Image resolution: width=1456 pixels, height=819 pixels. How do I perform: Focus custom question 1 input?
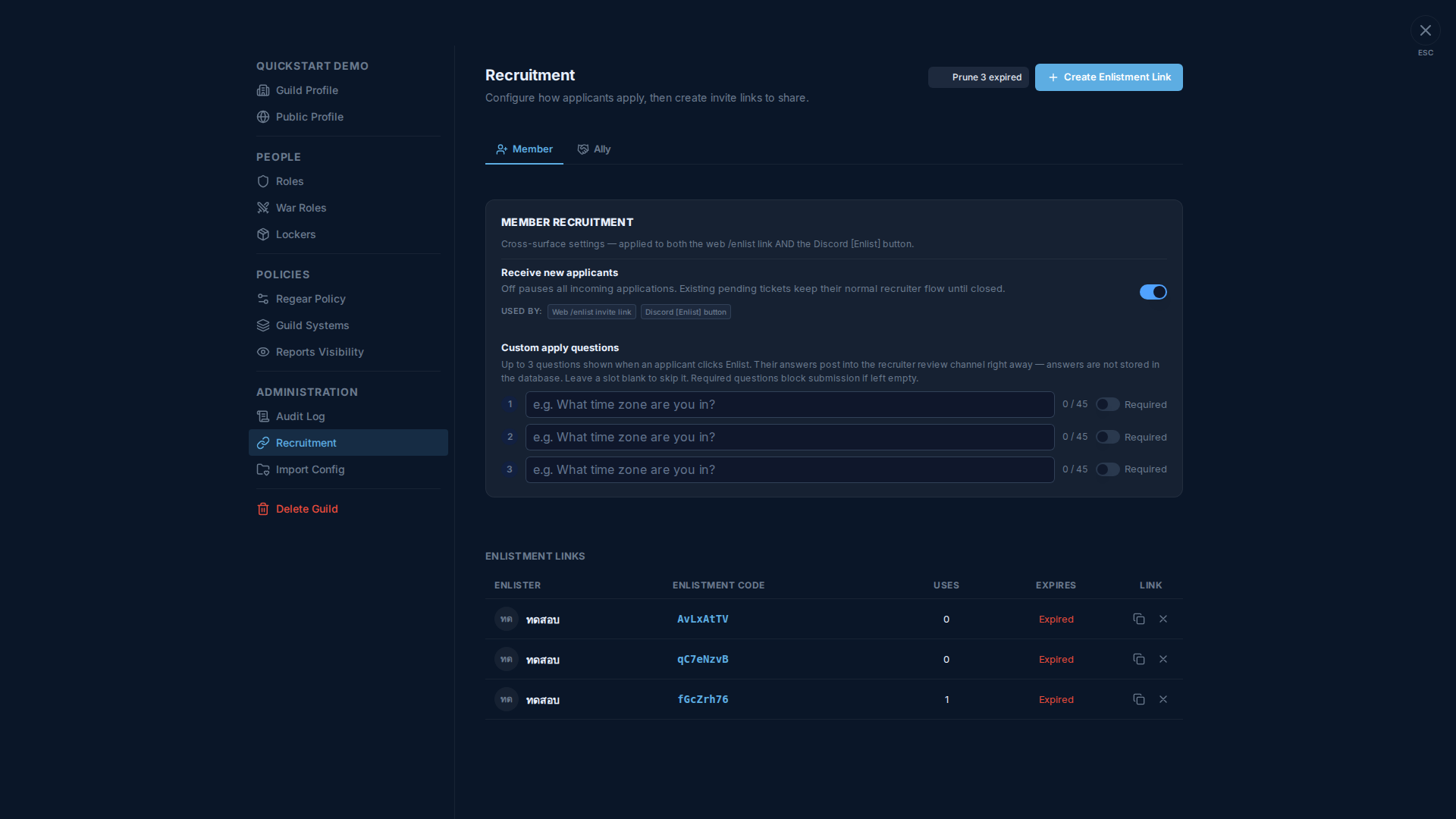(x=789, y=404)
